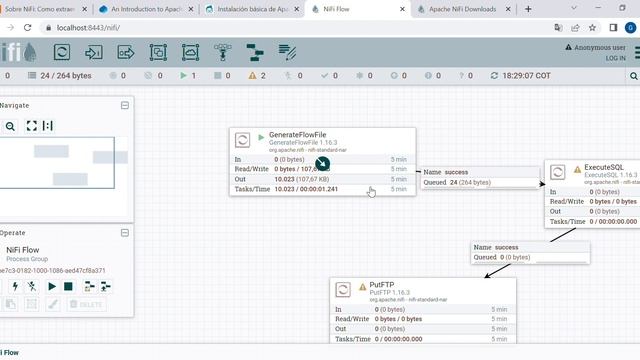Viewport: 640px width, 360px height.
Task: Click the PutFTP processor title
Action: [382, 284]
